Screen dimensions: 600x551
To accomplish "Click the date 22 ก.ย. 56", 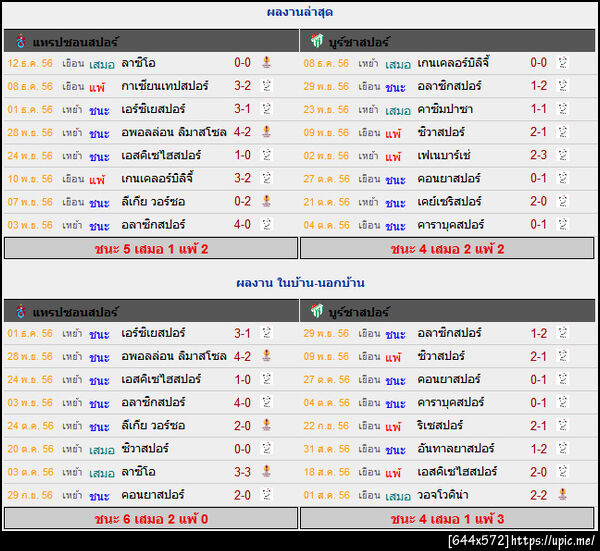I will pyautogui.click(x=326, y=425).
